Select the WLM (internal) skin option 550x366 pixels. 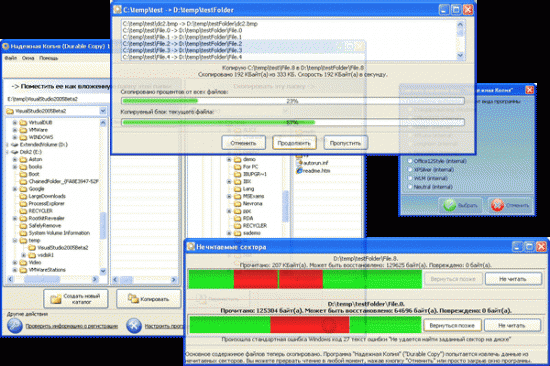(427, 178)
